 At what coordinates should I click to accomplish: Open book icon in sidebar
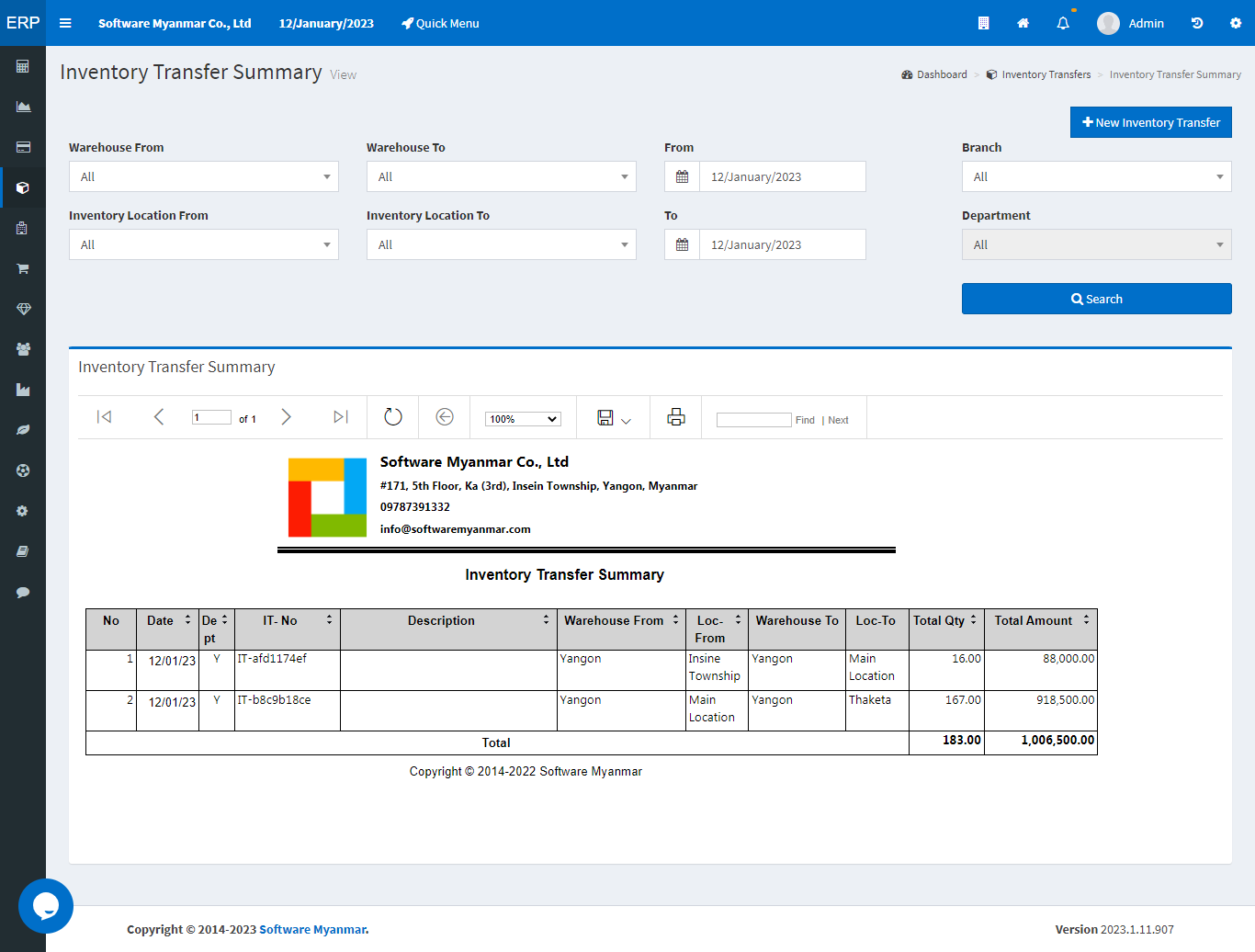click(x=23, y=551)
